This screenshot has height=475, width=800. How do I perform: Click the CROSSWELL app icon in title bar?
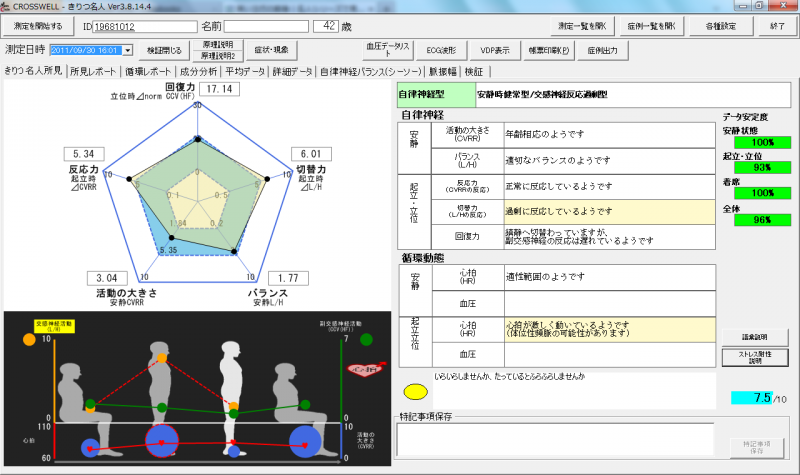[8, 7]
